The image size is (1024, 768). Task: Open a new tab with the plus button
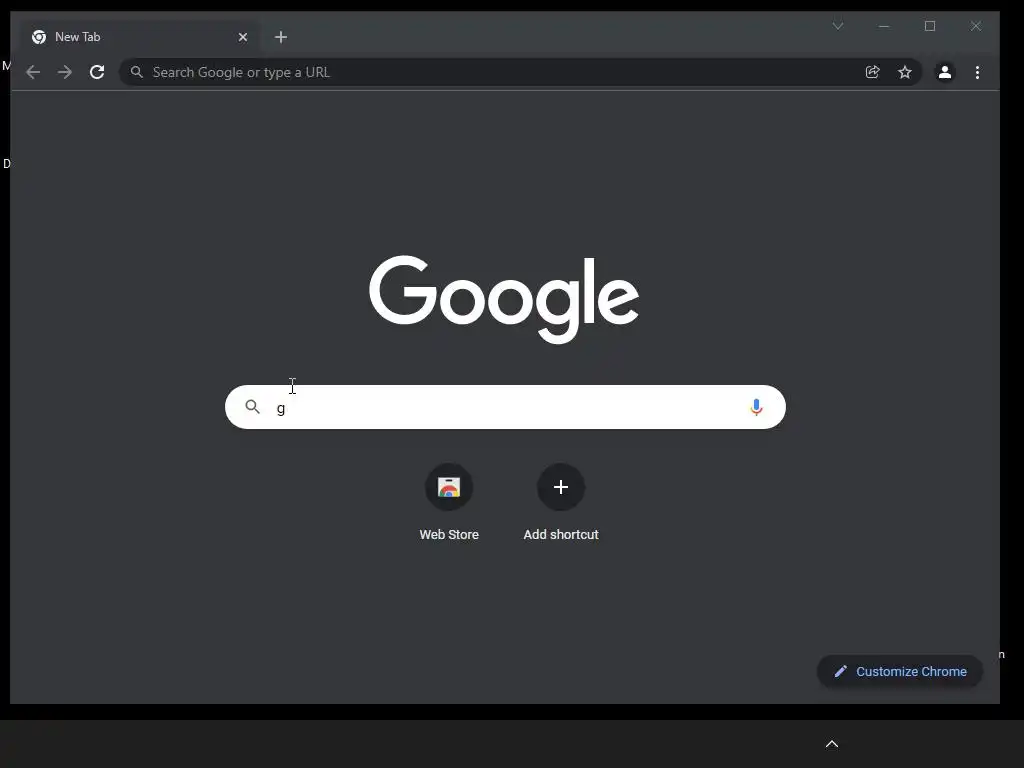tap(281, 37)
